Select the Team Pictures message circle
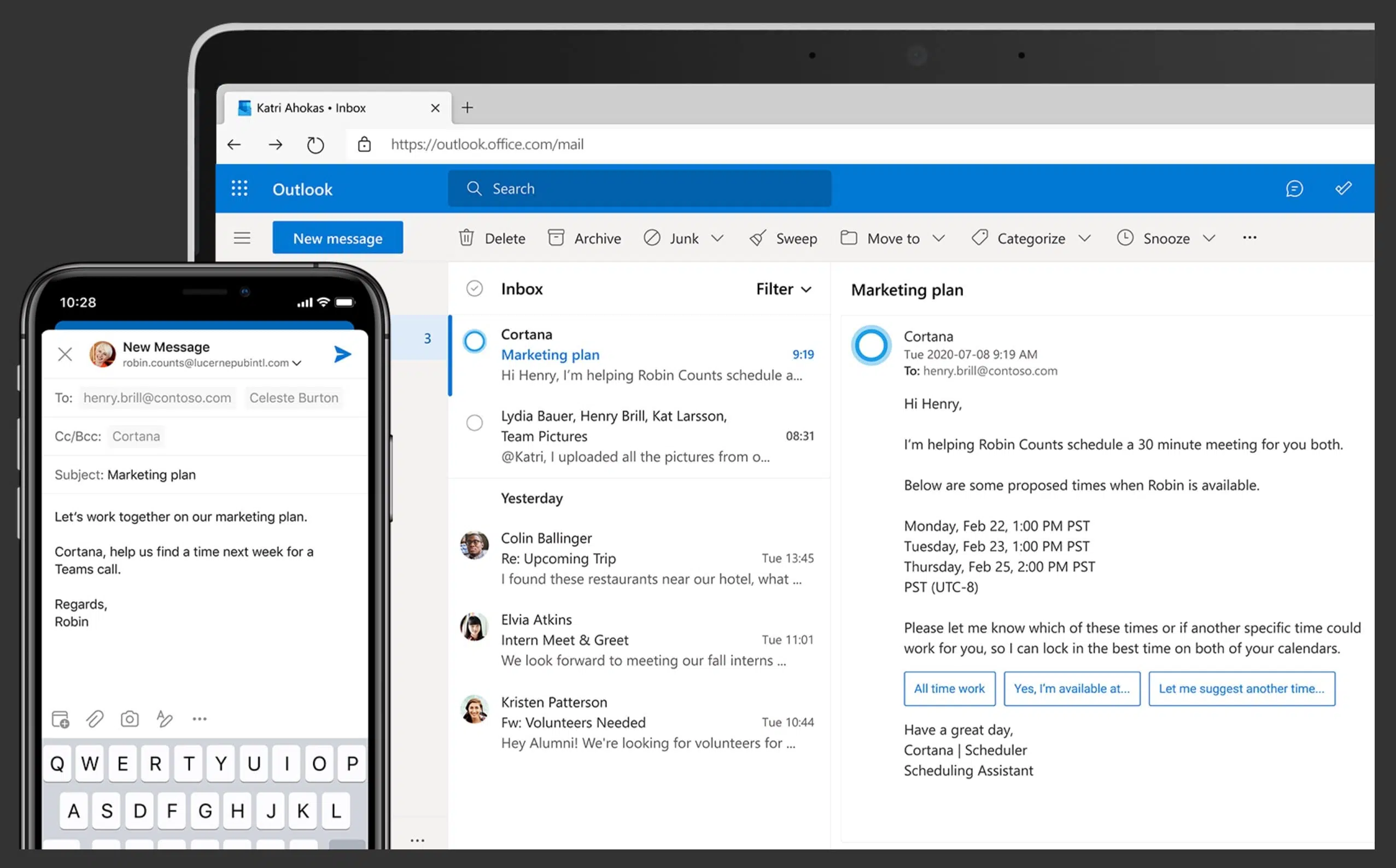The image size is (1396, 868). point(474,423)
